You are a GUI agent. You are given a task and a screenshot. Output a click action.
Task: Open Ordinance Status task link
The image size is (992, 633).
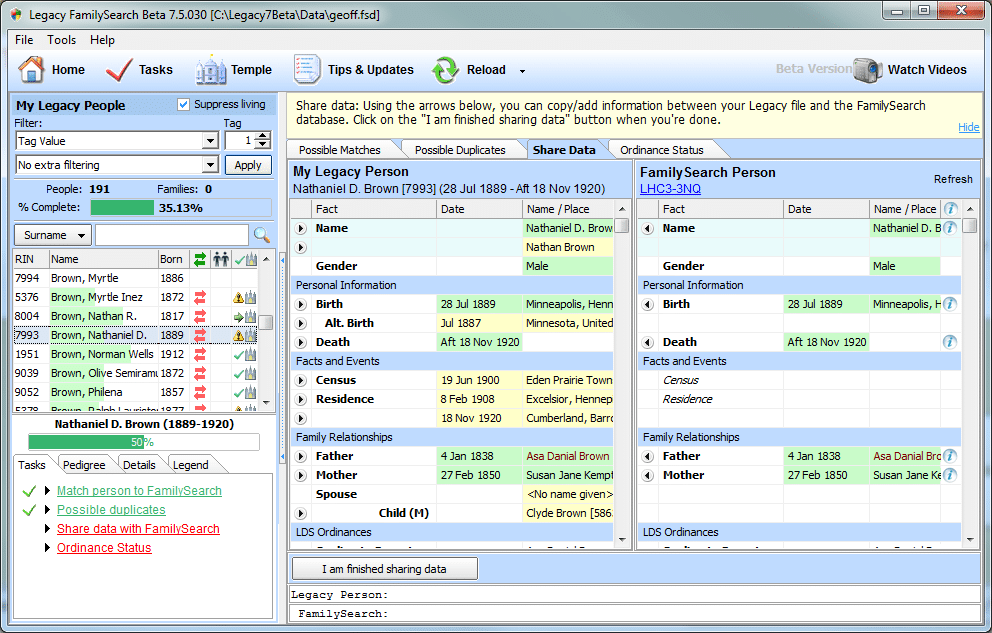[x=104, y=548]
